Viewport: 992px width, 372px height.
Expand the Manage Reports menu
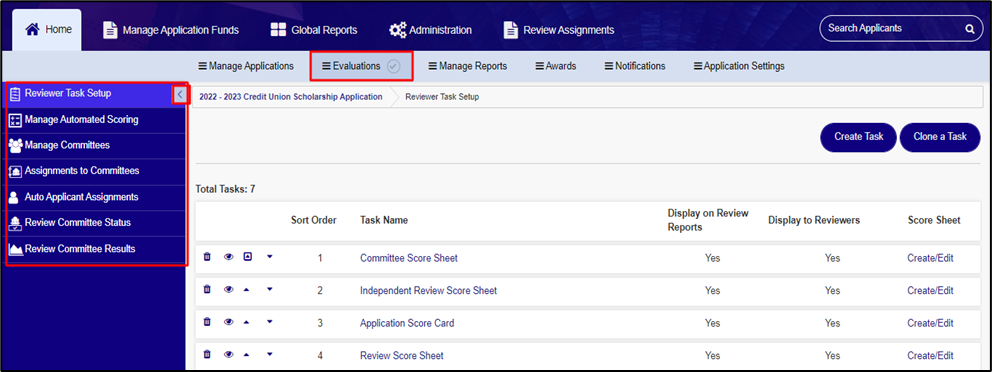468,66
